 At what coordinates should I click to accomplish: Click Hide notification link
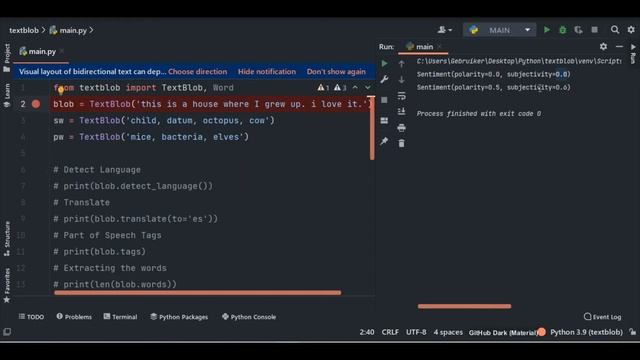pos(267,71)
